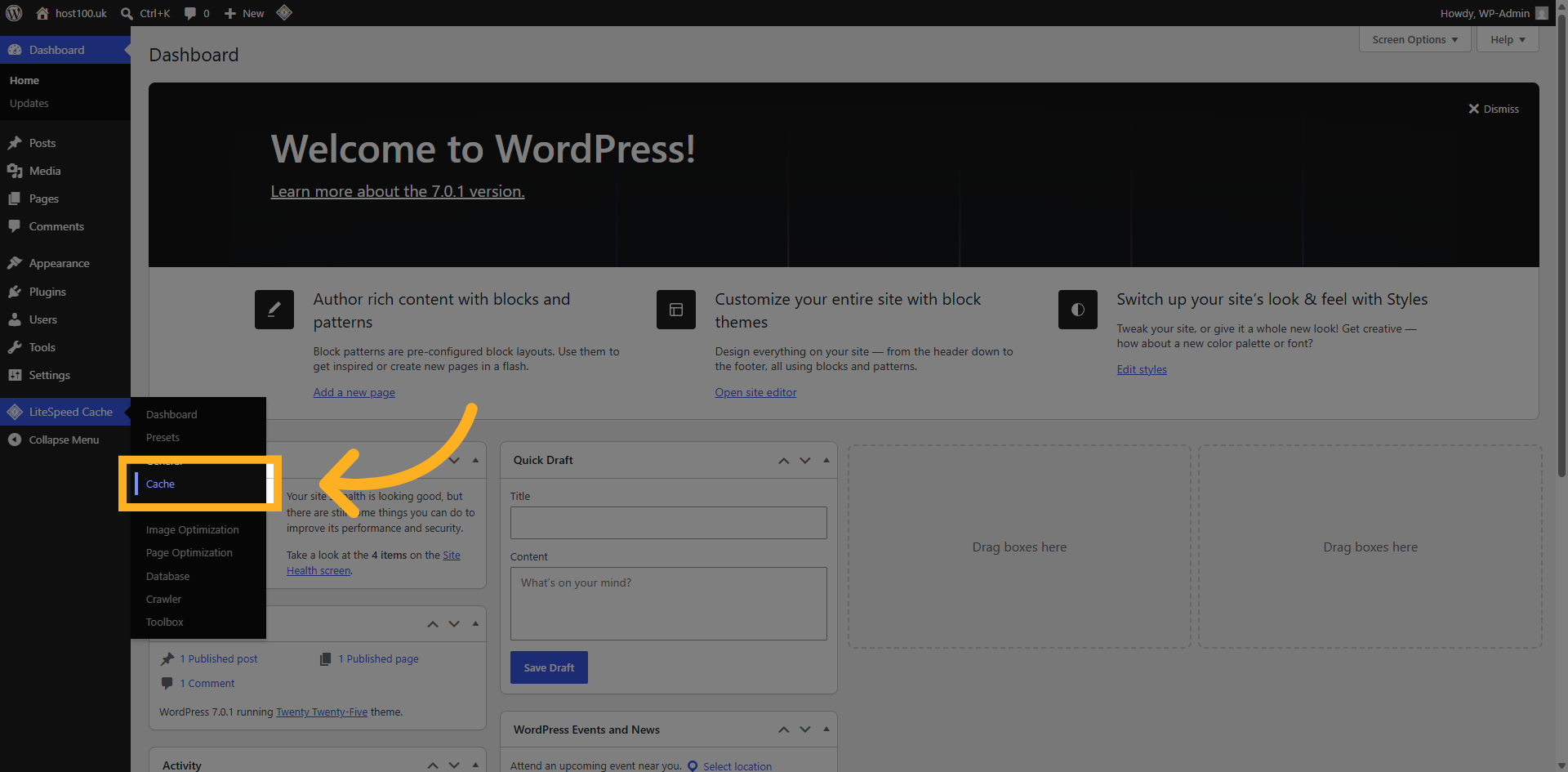1568x772 pixels.
Task: Open Screen Options dropdown
Action: (x=1414, y=39)
